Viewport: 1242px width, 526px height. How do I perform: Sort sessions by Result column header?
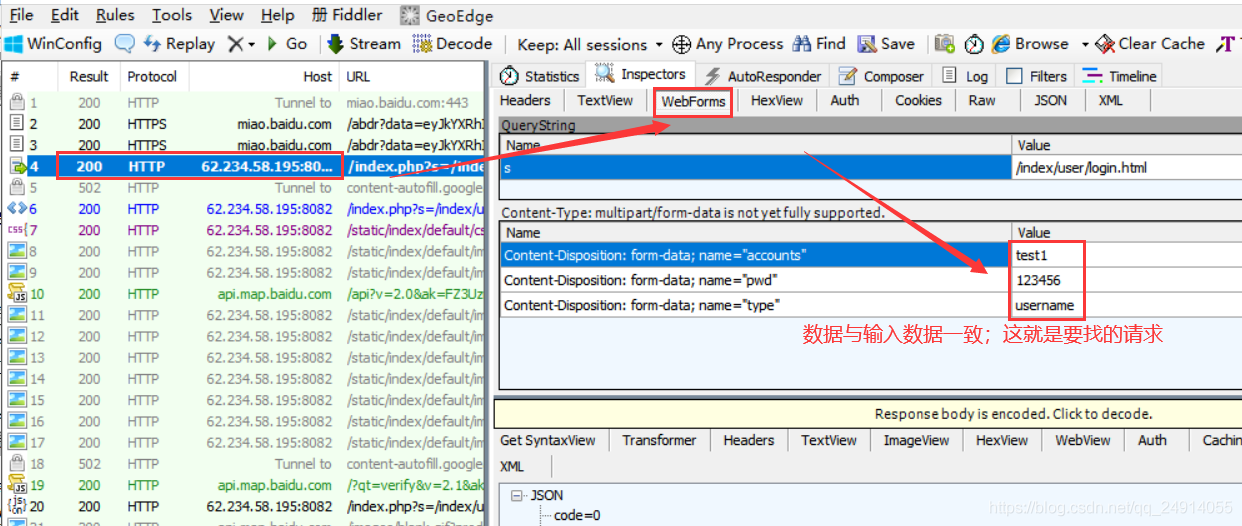pyautogui.click(x=89, y=76)
